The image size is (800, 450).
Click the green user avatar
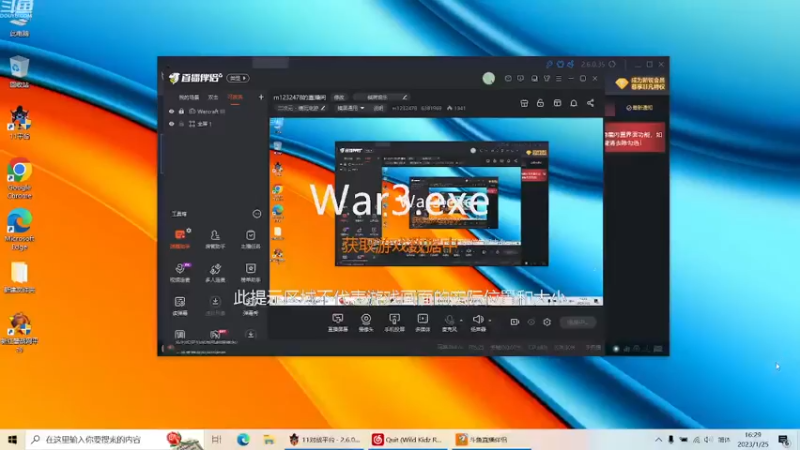pos(489,78)
